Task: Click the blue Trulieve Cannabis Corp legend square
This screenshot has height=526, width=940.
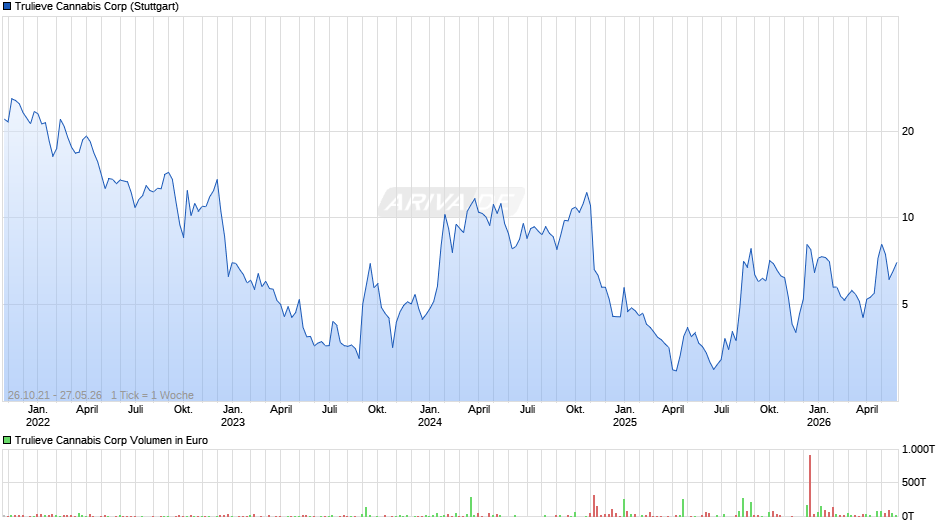Action: click(7, 7)
